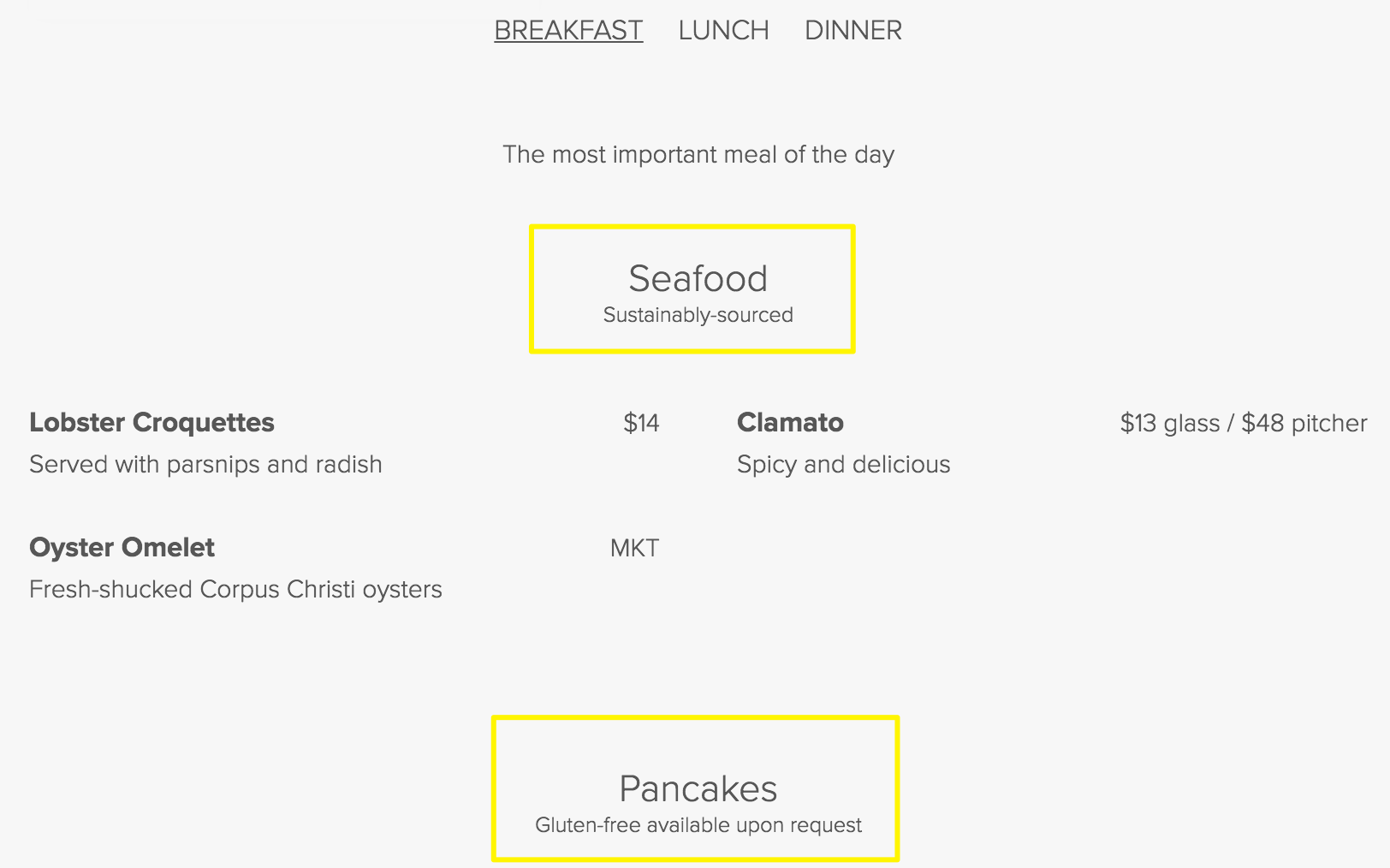Go to the DINNER menu tab

852,30
